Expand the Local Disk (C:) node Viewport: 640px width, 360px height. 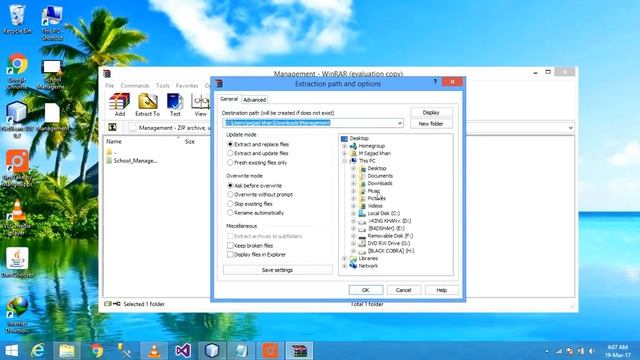coord(353,213)
